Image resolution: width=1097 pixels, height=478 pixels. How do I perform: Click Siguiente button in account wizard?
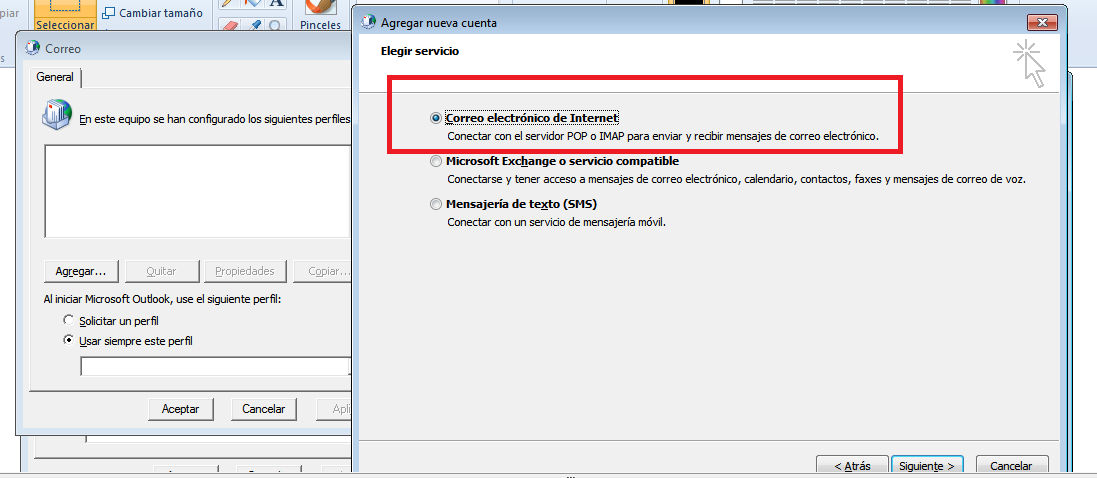pyautogui.click(x=927, y=465)
